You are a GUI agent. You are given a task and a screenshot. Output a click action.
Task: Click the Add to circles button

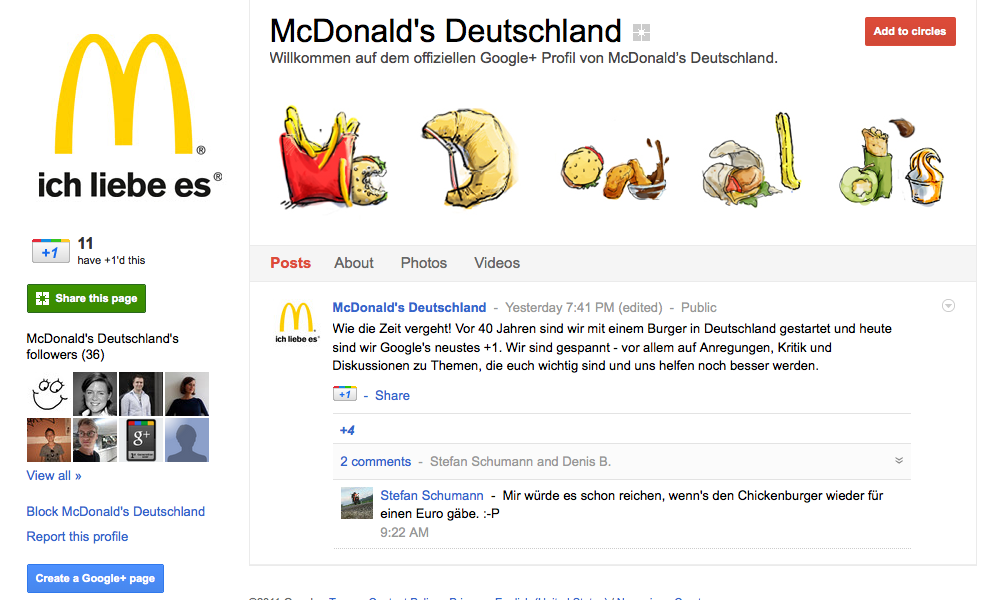pos(910,31)
